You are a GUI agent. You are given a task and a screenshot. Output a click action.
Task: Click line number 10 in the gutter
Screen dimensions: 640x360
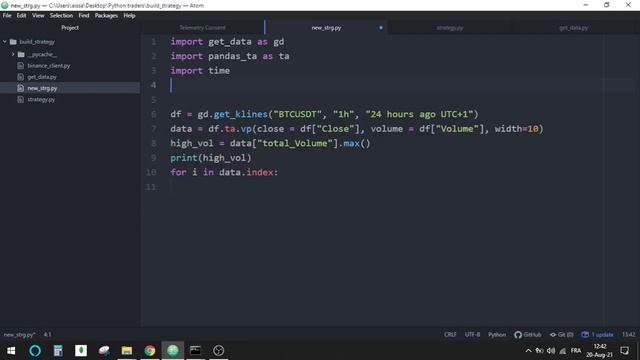coord(151,172)
